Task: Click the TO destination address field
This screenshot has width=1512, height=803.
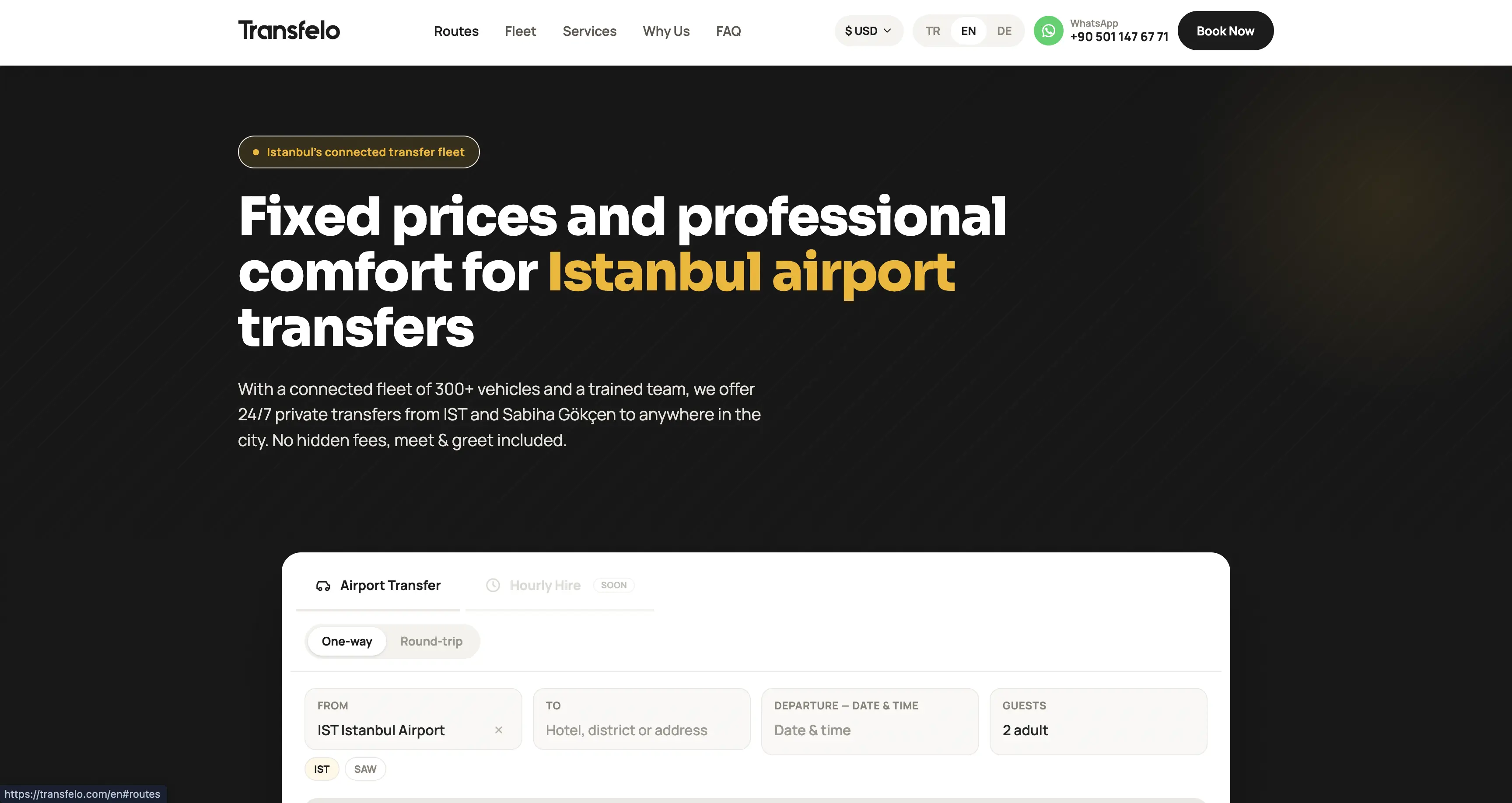Action: pos(641,719)
